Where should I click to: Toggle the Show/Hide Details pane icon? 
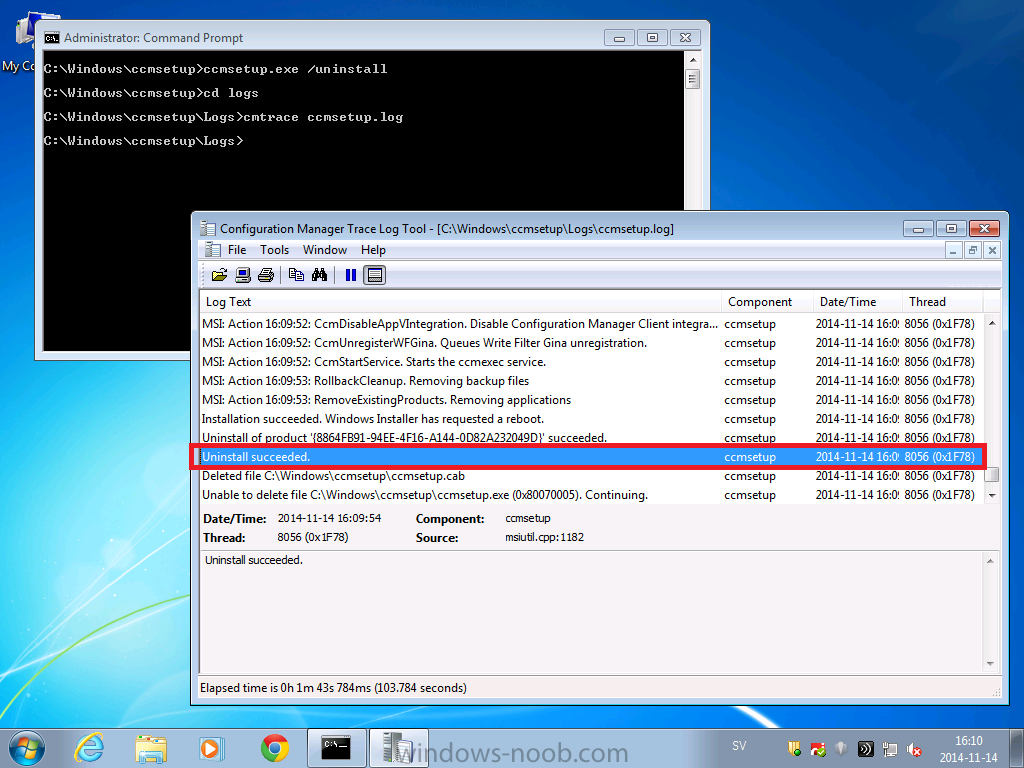point(375,275)
